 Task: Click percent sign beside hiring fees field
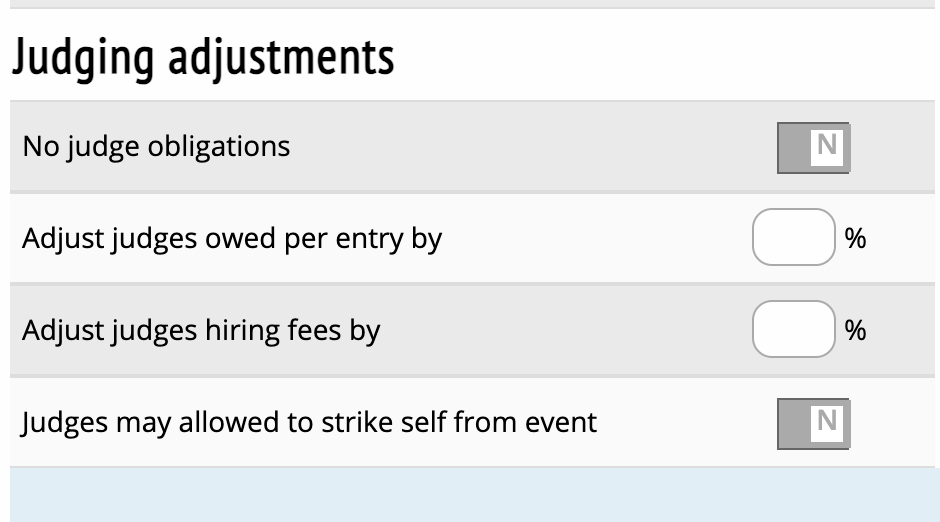[856, 331]
